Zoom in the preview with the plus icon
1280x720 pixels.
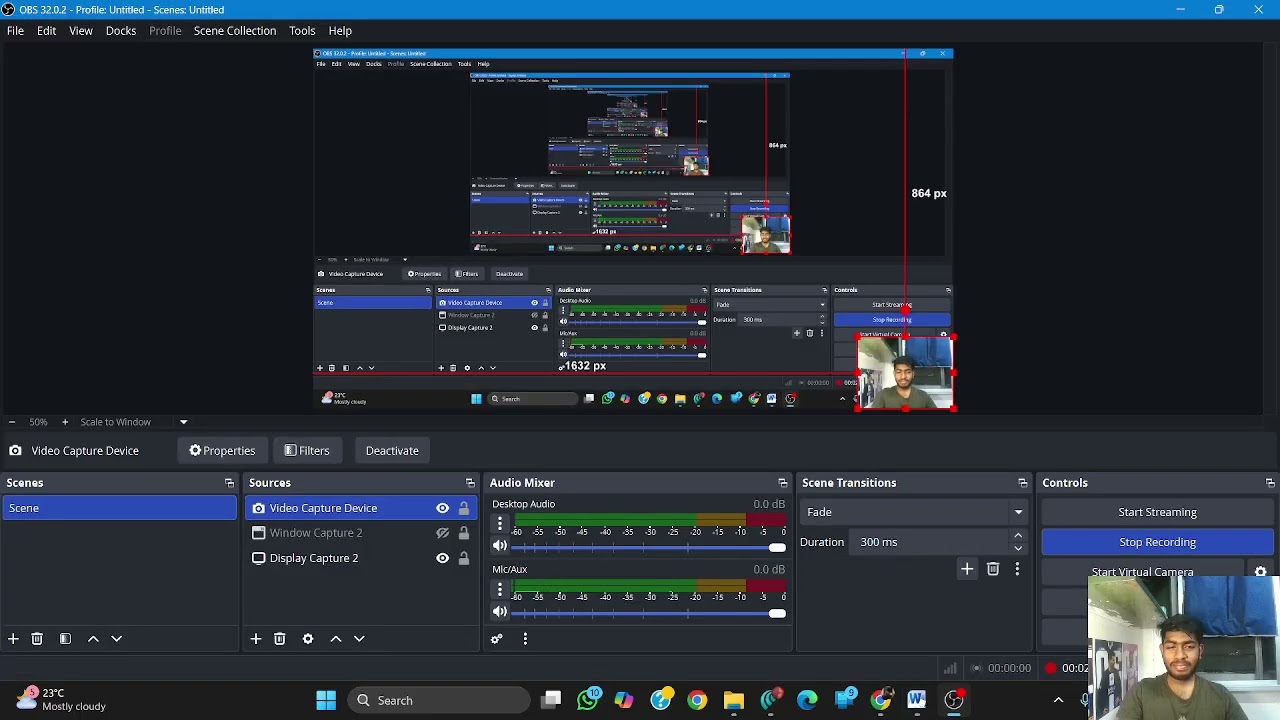click(x=65, y=422)
